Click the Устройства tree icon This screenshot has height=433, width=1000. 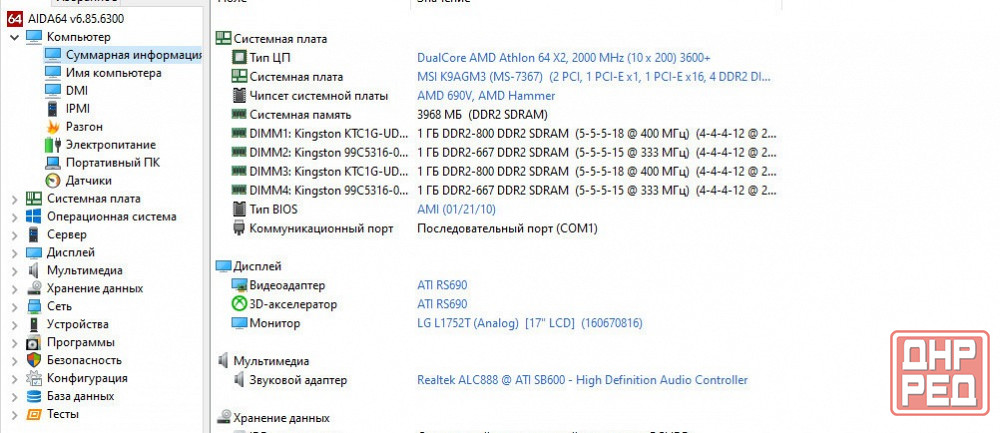[x=34, y=324]
